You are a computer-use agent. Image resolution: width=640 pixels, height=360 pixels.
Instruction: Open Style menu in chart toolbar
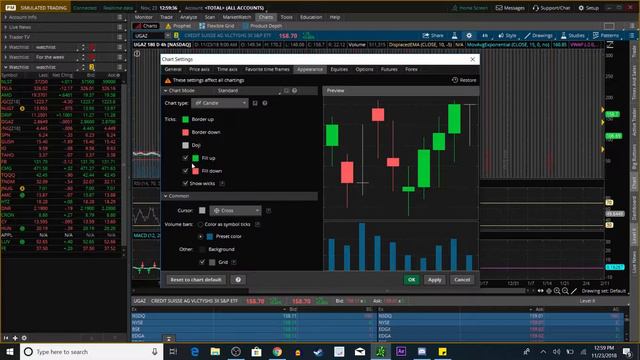pos(507,36)
